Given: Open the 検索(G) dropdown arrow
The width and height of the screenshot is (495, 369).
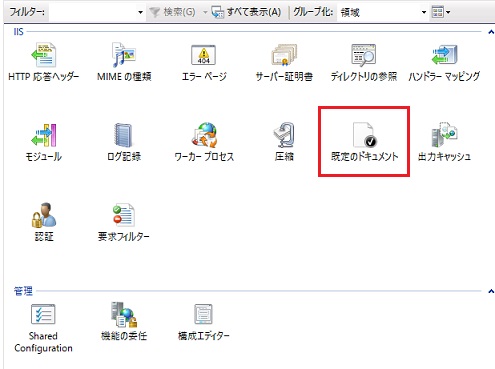Looking at the screenshot, I should 205,12.
